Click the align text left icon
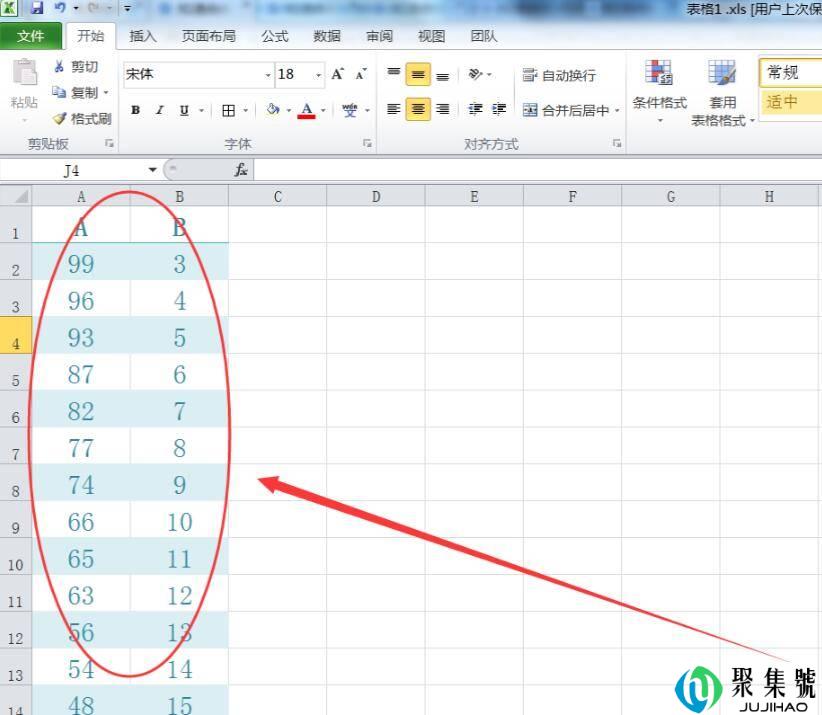Screen dimensions: 822x715 [x=394, y=110]
